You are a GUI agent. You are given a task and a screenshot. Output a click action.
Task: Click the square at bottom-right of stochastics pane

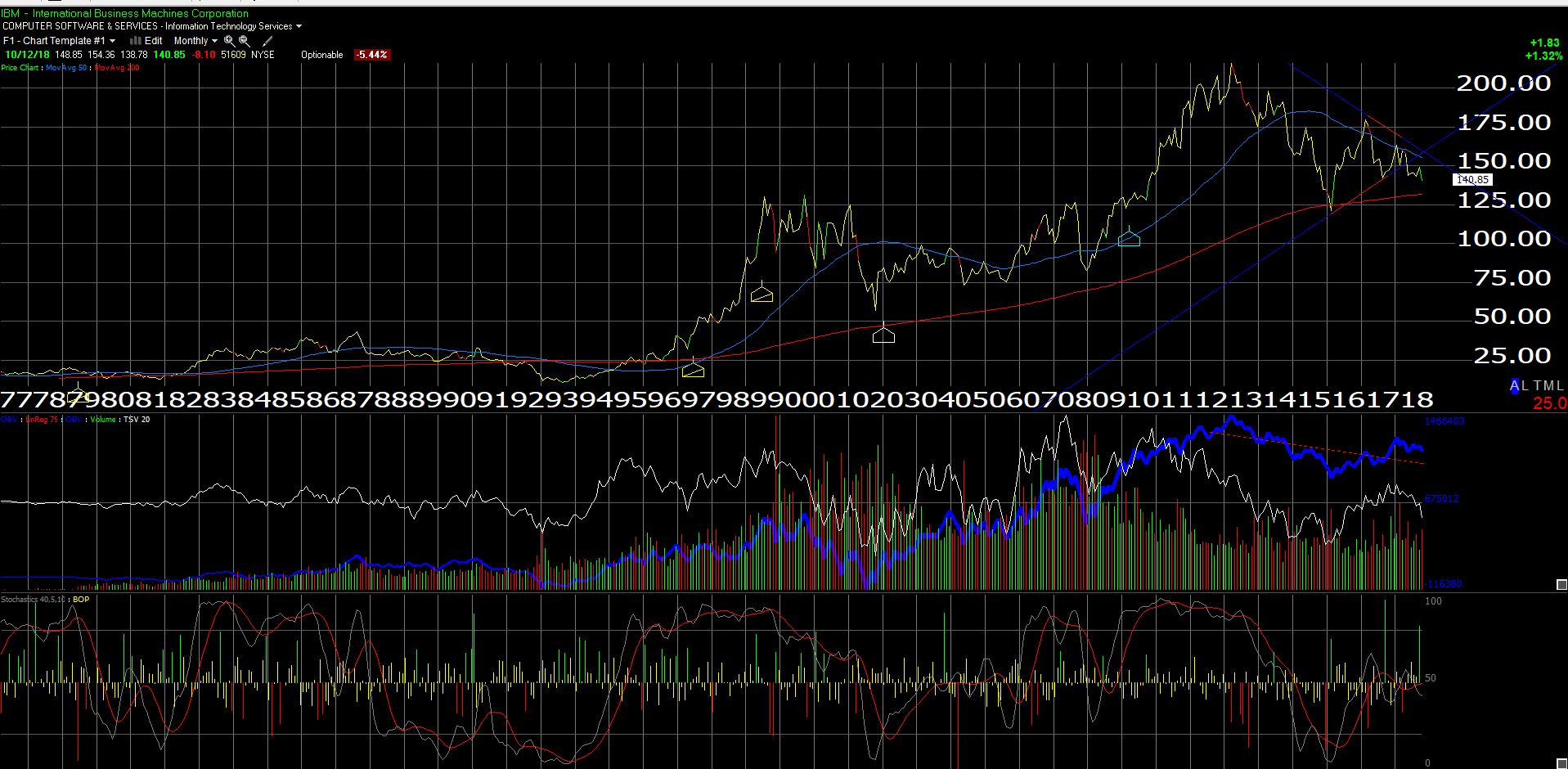coord(1561,764)
